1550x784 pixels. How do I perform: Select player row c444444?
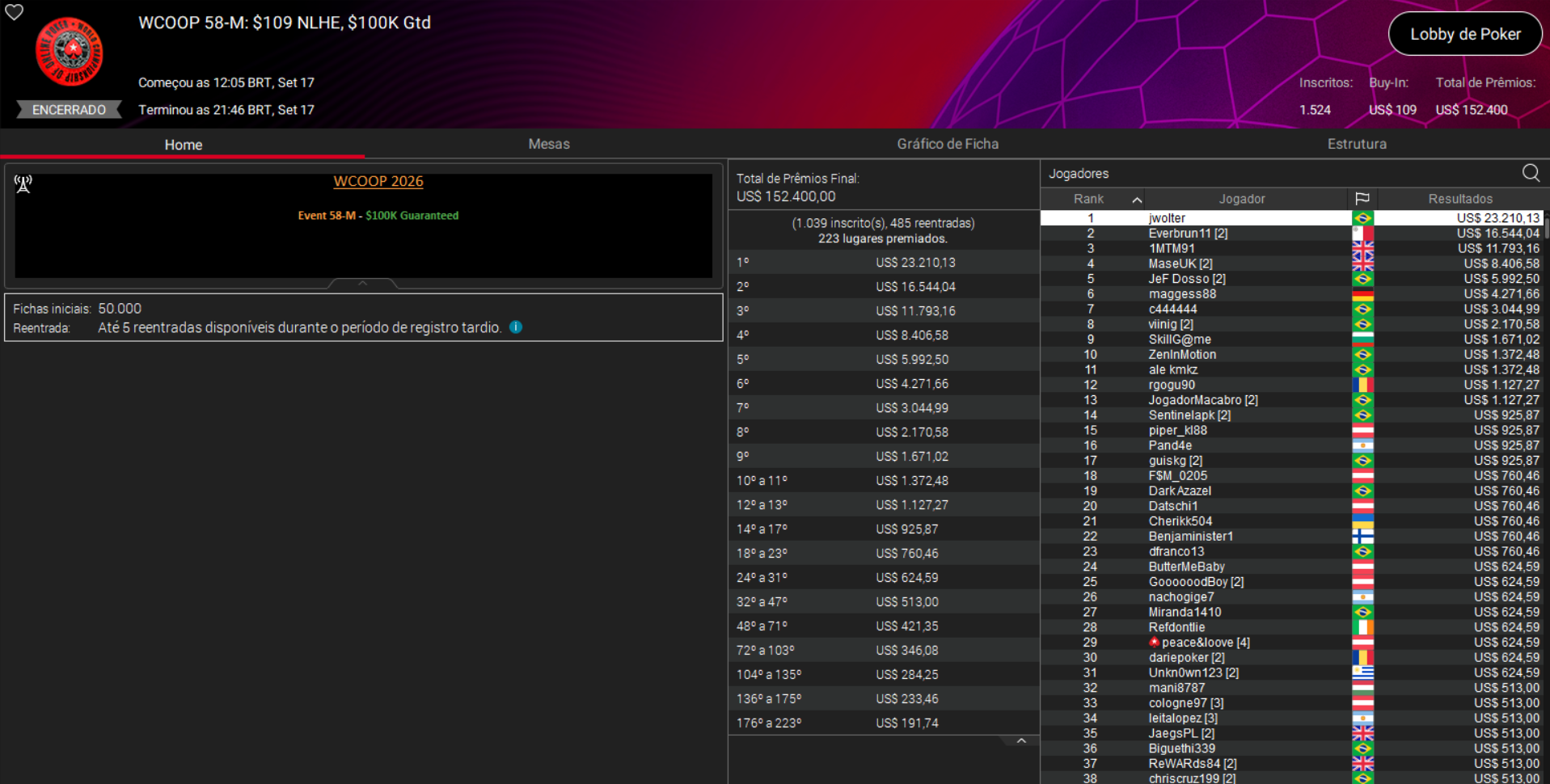coord(1291,309)
